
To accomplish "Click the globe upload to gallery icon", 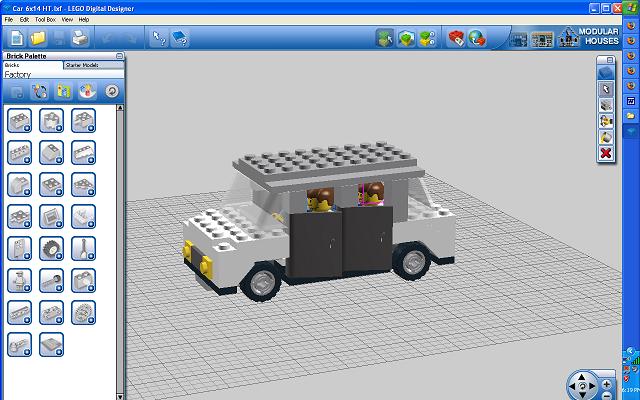I will [x=477, y=38].
